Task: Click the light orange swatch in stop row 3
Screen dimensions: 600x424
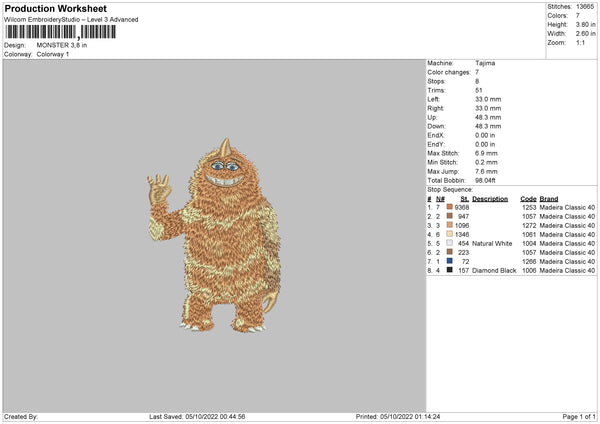Action: click(x=450, y=225)
